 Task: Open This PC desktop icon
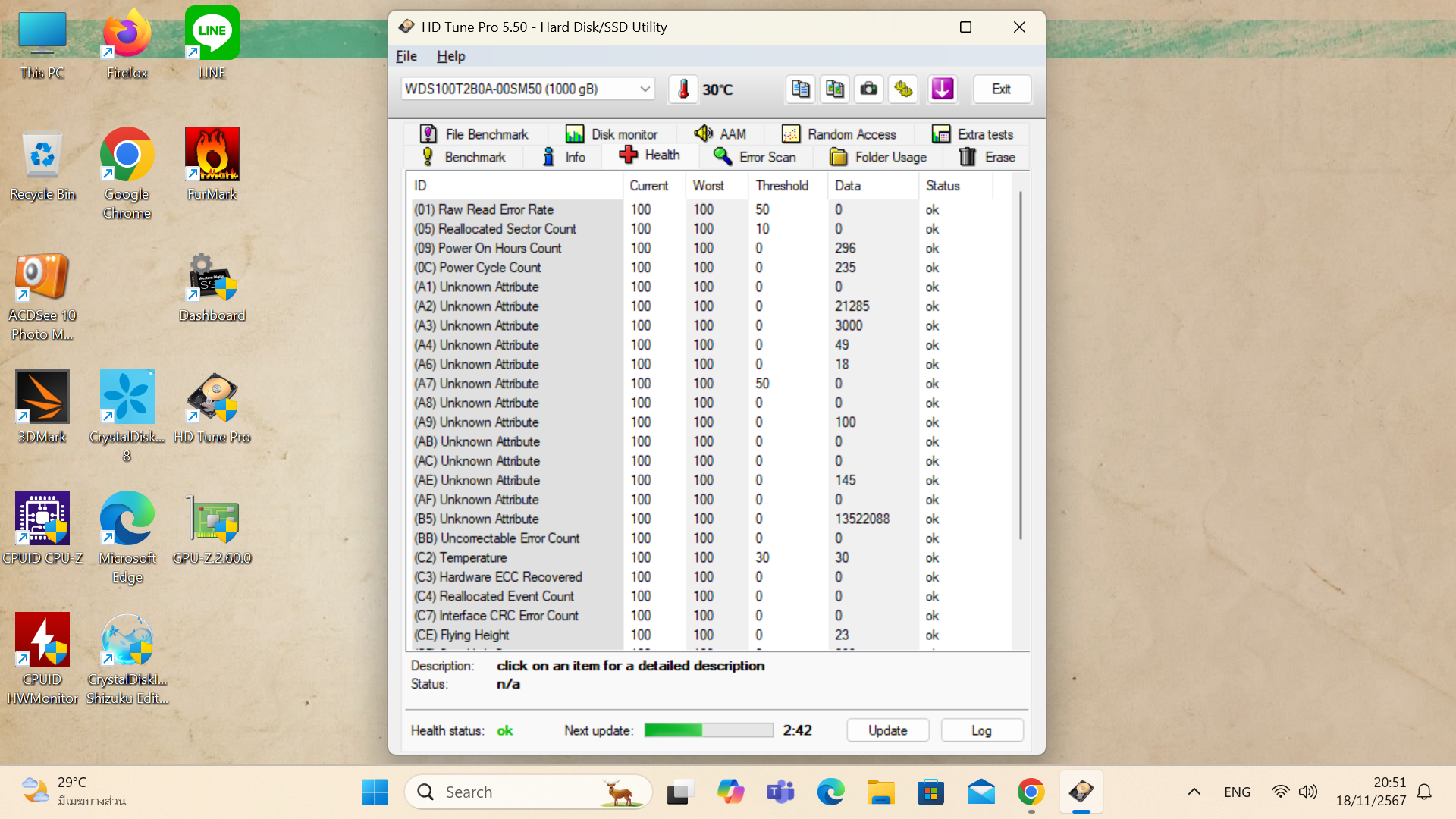(42, 45)
